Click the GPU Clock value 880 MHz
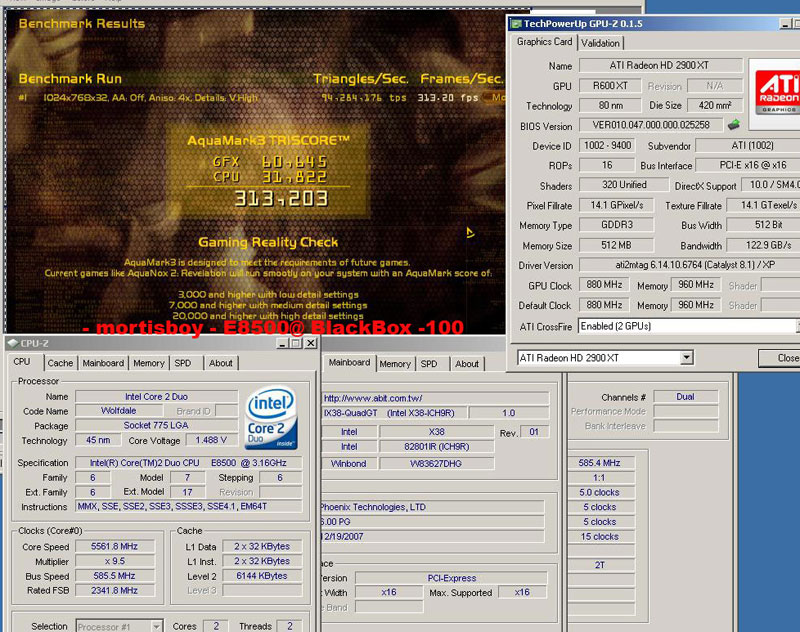The image size is (800, 632). (604, 285)
